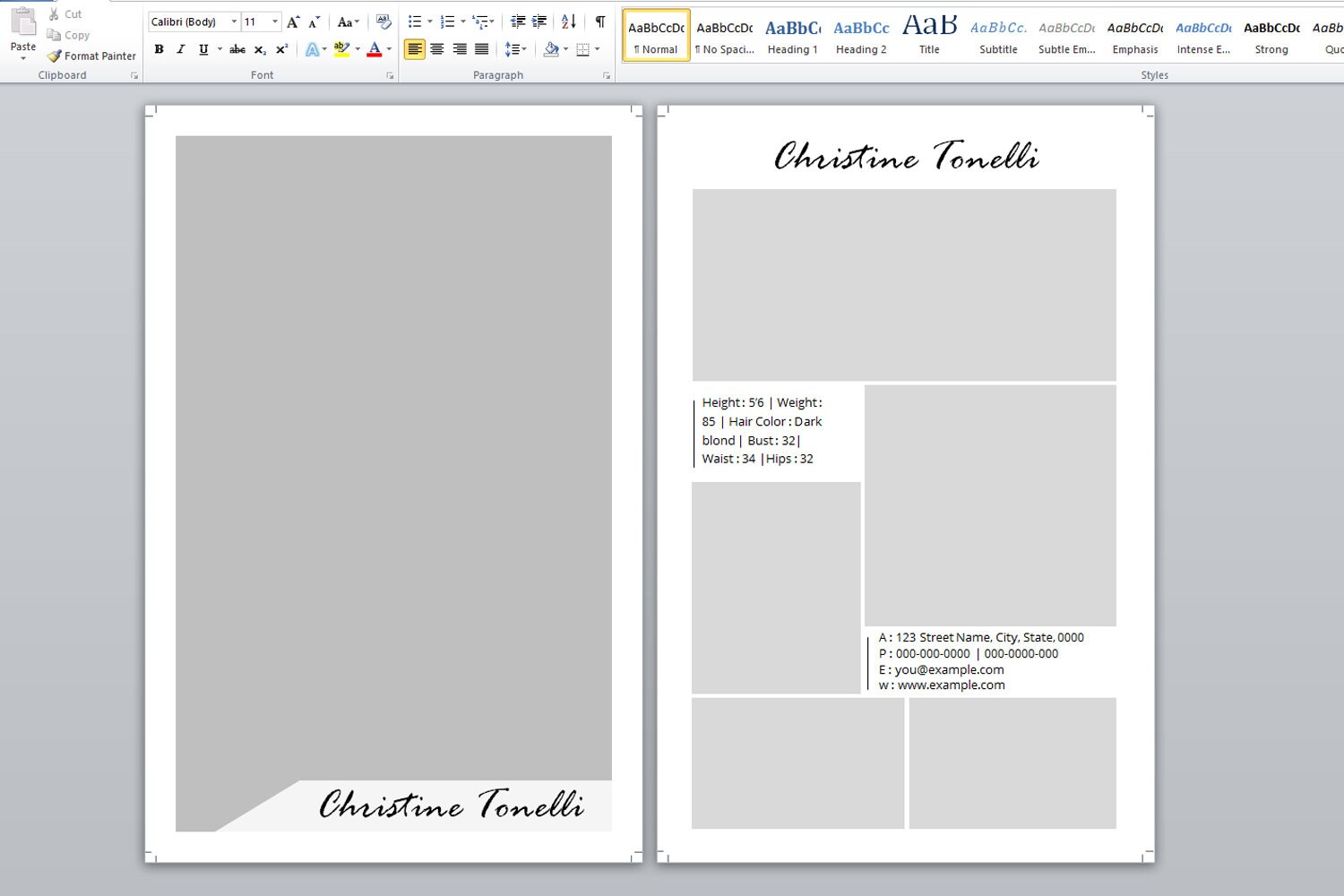Toggle center alignment
The height and width of the screenshot is (896, 1344).
pos(436,49)
